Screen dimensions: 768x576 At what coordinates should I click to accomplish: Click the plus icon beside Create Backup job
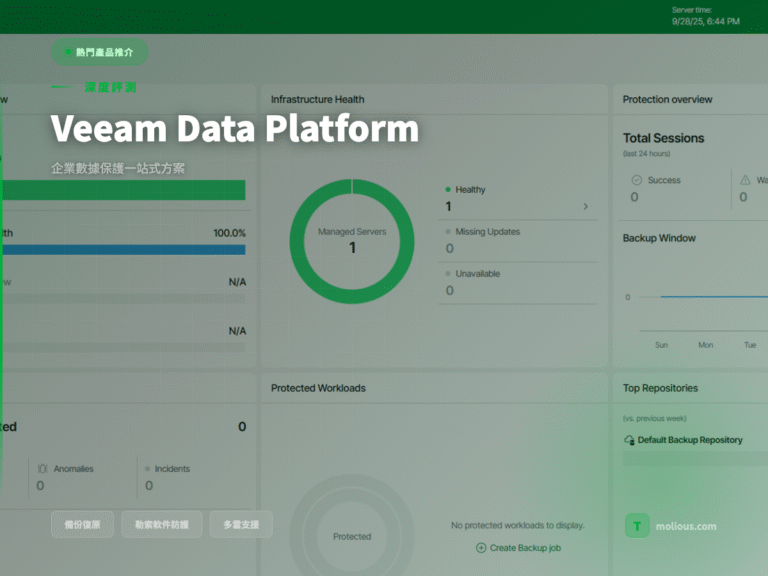pyautogui.click(x=481, y=548)
